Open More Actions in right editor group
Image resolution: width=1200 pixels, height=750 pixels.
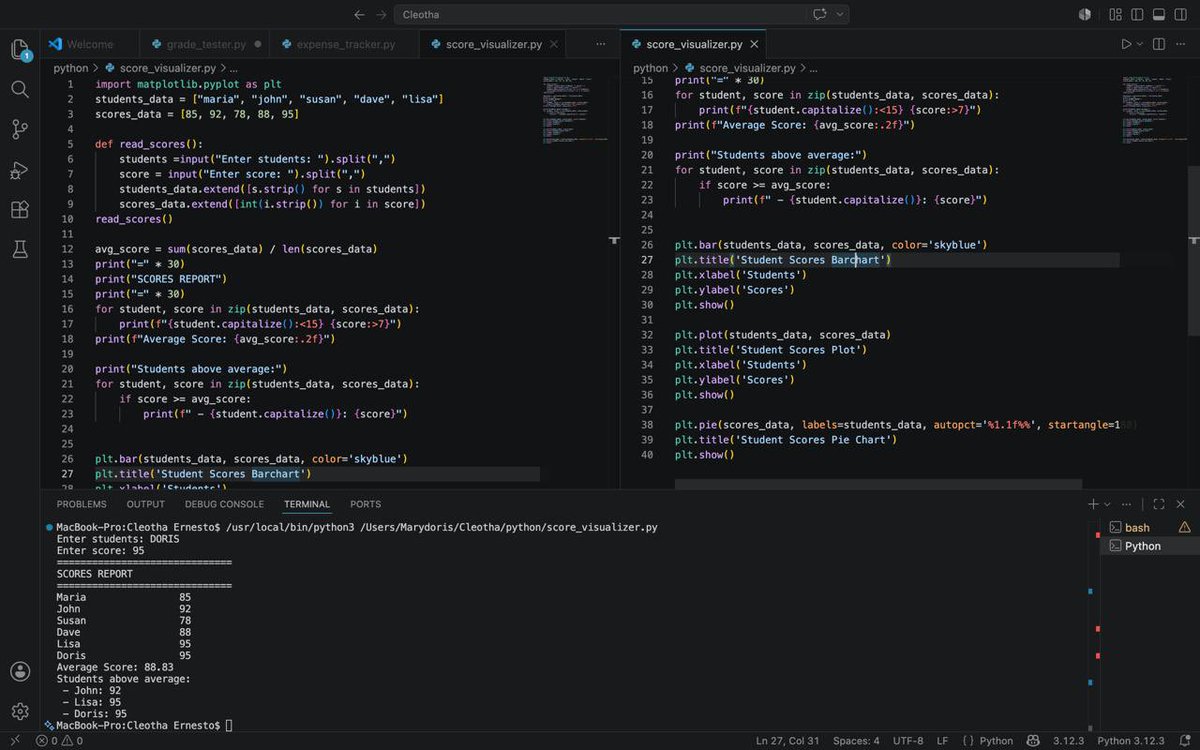1181,44
